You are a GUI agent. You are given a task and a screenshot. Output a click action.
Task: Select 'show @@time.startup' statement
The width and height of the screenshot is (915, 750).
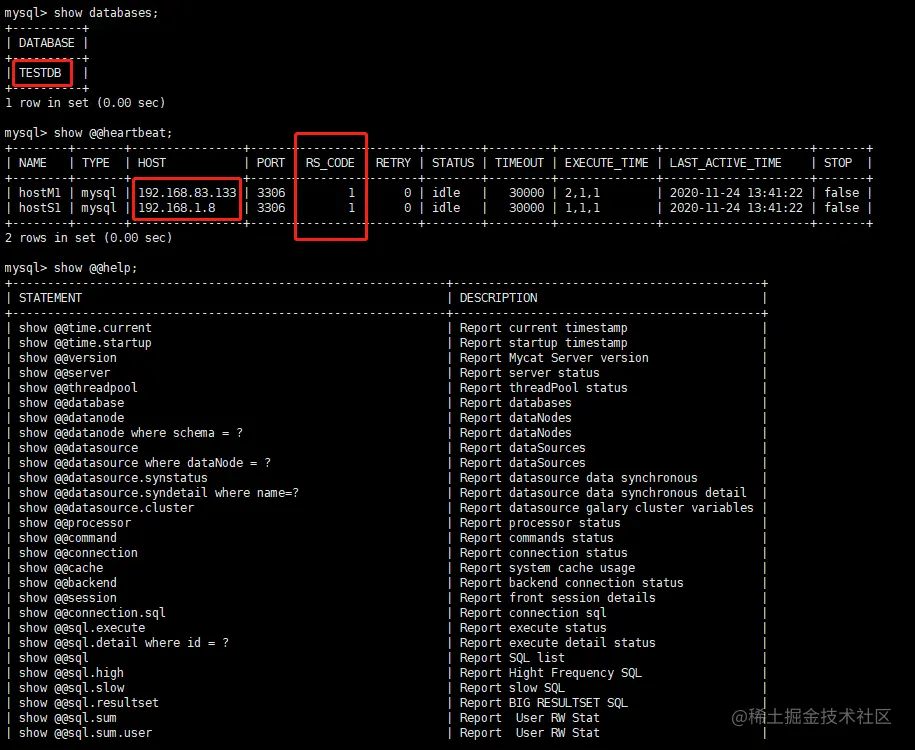[85, 343]
